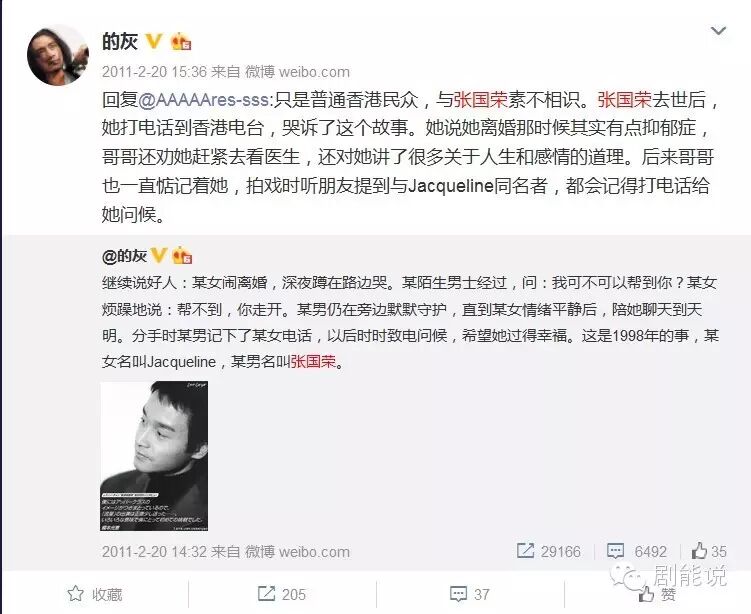Click the gold V verification badge beside 的灰
This screenshot has width=751, height=614.
[154, 41]
